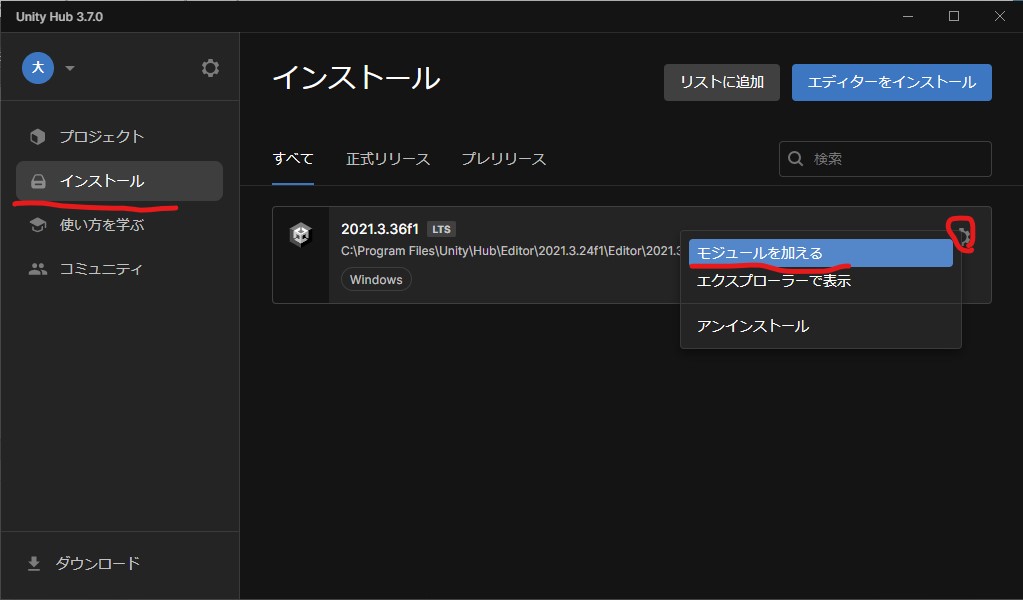Image resolution: width=1023 pixels, height=600 pixels.
Task: Open the Projects section cube icon
Action: pos(38,137)
